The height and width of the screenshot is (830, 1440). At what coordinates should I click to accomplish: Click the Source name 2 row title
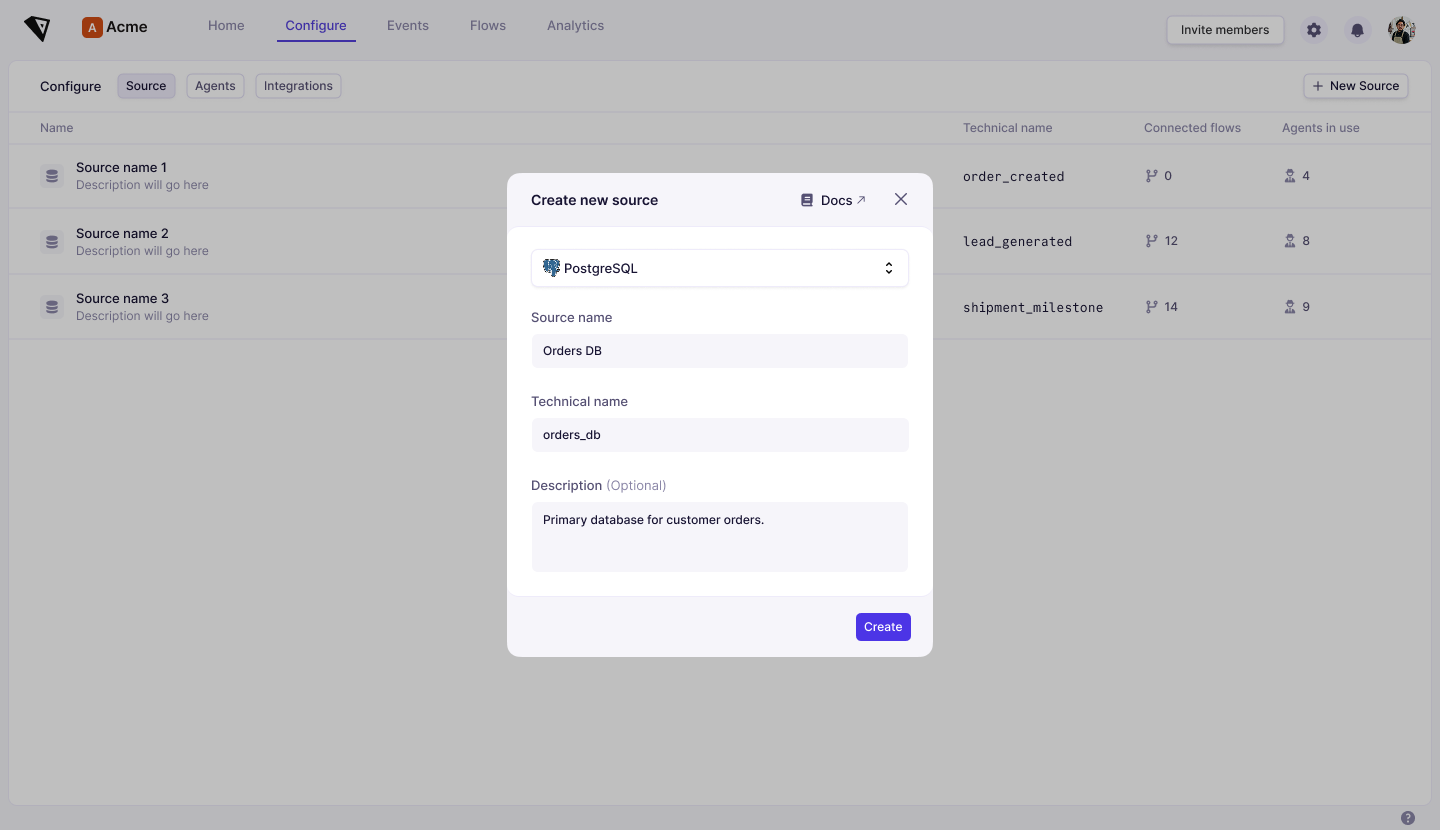[122, 234]
